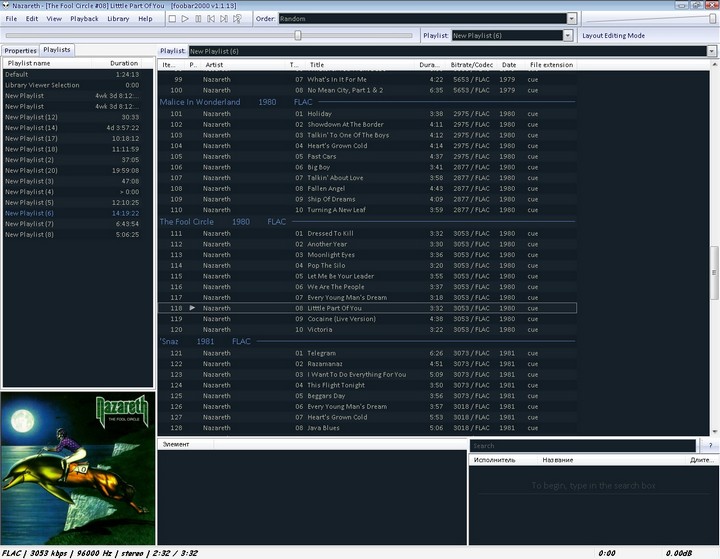Screen dimensions: 720x559
Task: Select the Cocaine (Live Version) track
Action: pyautogui.click(x=342, y=319)
